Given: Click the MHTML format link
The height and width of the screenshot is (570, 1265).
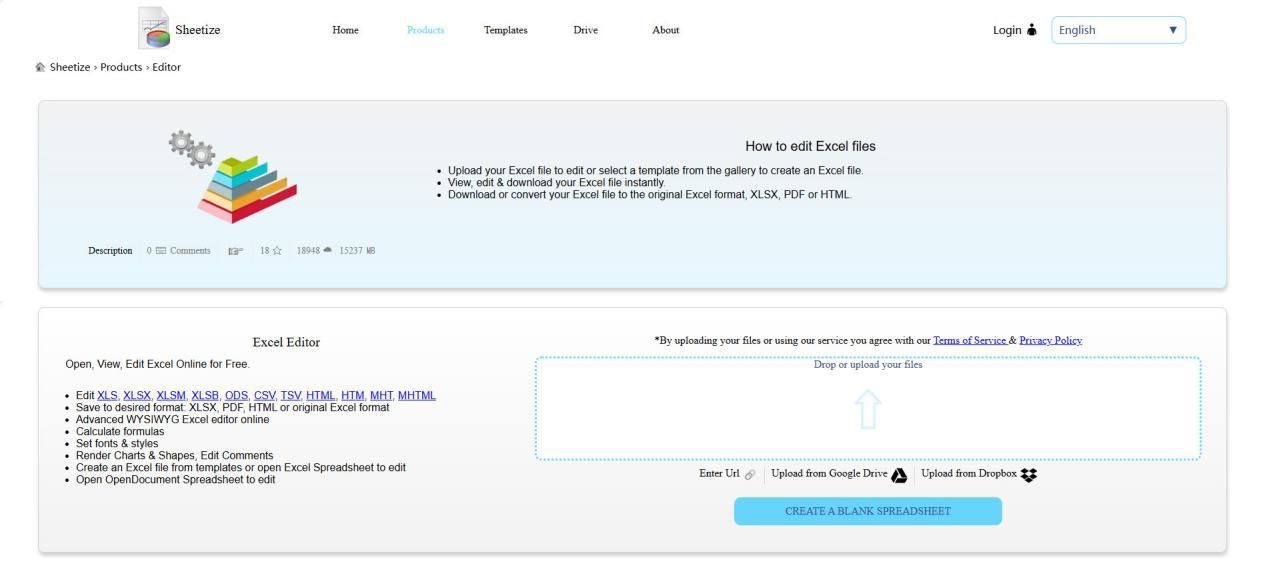Looking at the screenshot, I should [x=417, y=396].
